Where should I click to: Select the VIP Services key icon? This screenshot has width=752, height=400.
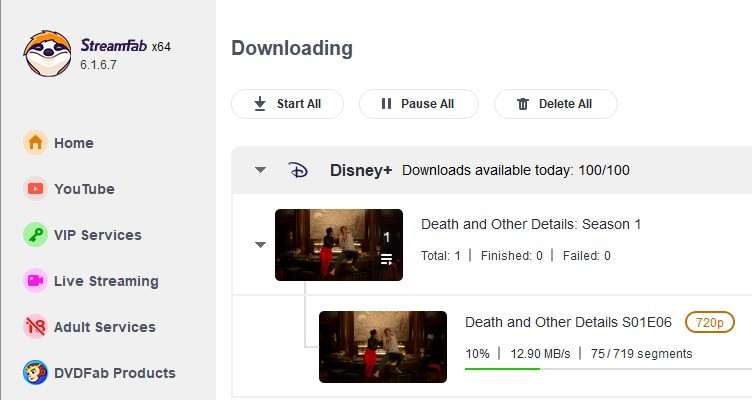pos(35,235)
